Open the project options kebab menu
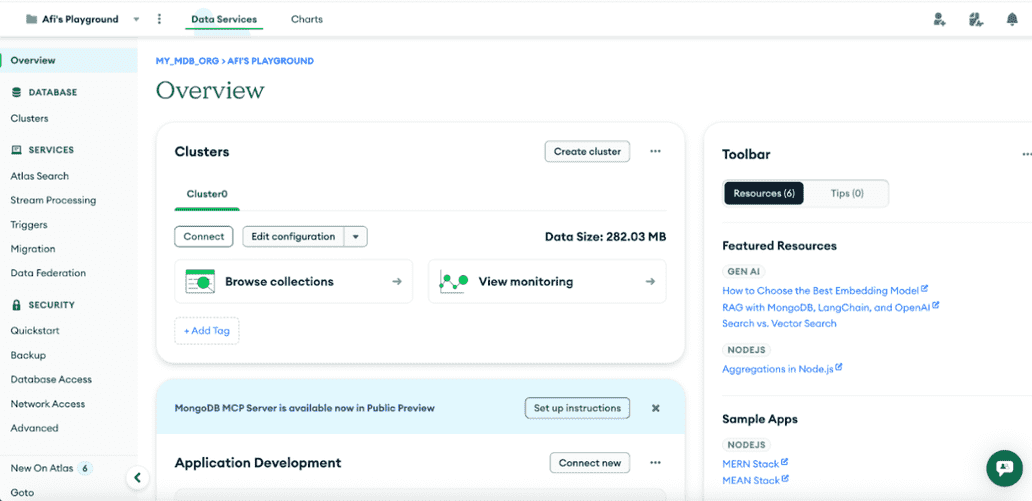Image resolution: width=1032 pixels, height=501 pixels. (x=160, y=19)
